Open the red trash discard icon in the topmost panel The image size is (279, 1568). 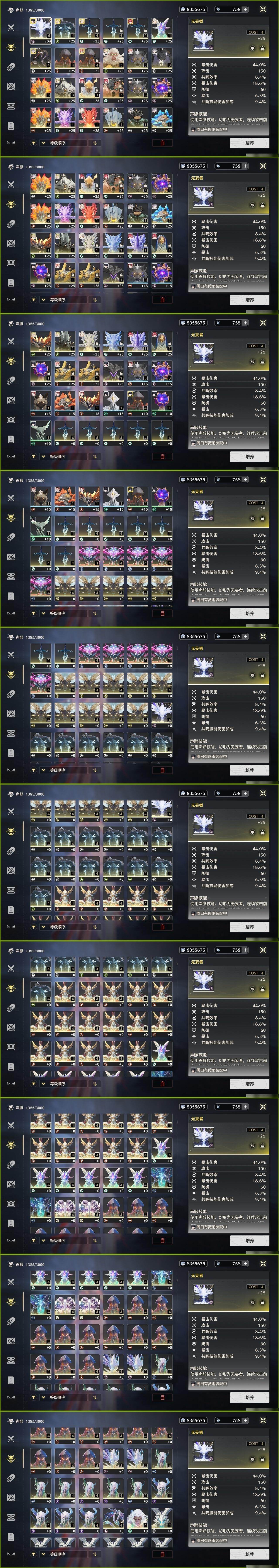(x=162, y=143)
